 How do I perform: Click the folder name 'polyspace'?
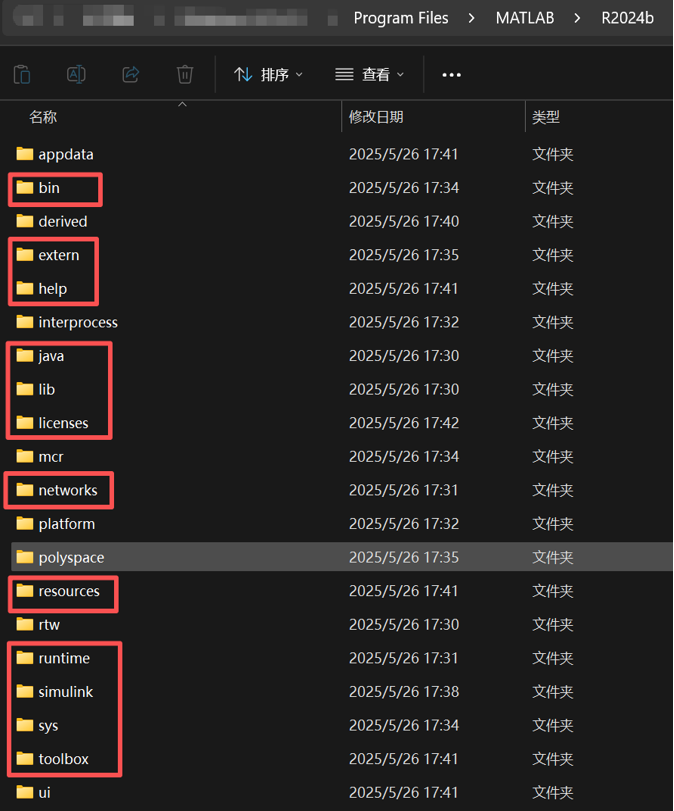click(x=71, y=558)
